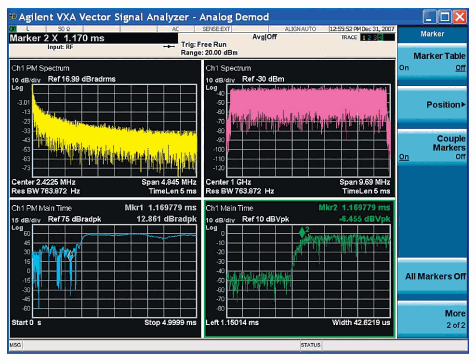Click the Agilent VXA application icon in title bar
The image size is (476, 362).
[x=13, y=16]
